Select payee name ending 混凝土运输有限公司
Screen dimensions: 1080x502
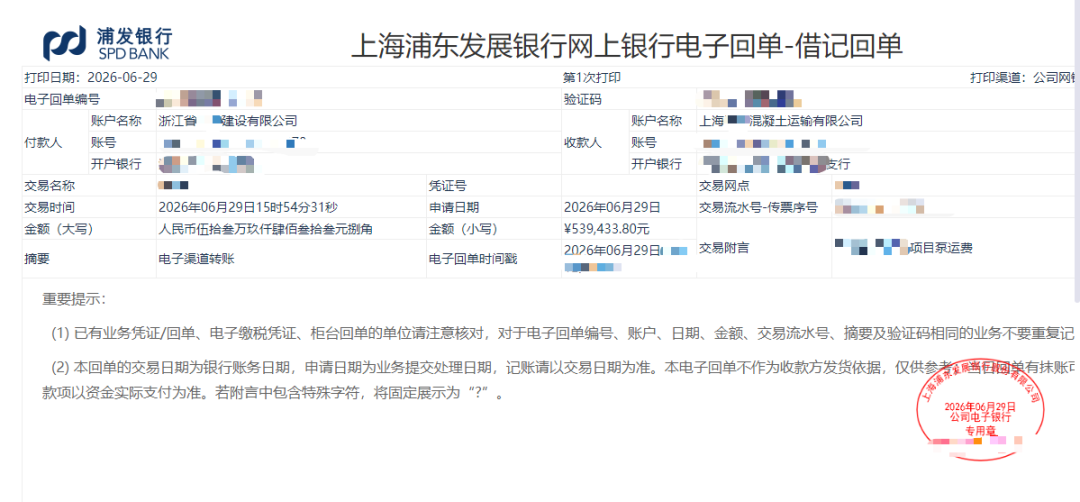(781, 121)
